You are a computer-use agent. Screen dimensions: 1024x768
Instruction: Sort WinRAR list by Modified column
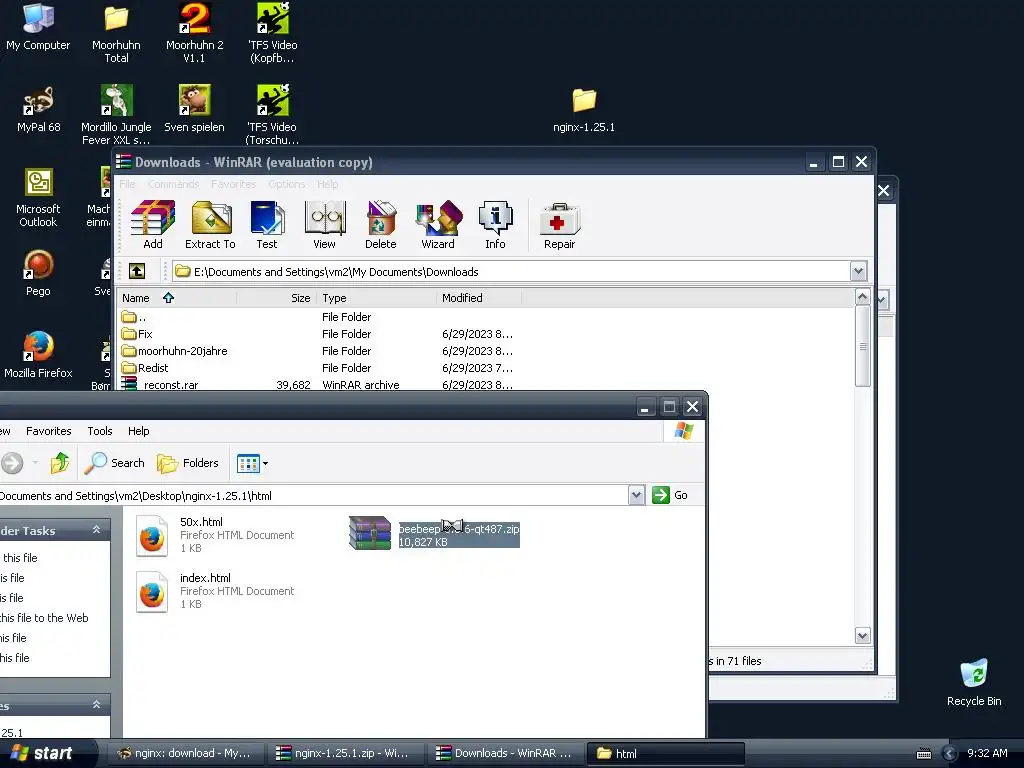(x=479, y=298)
